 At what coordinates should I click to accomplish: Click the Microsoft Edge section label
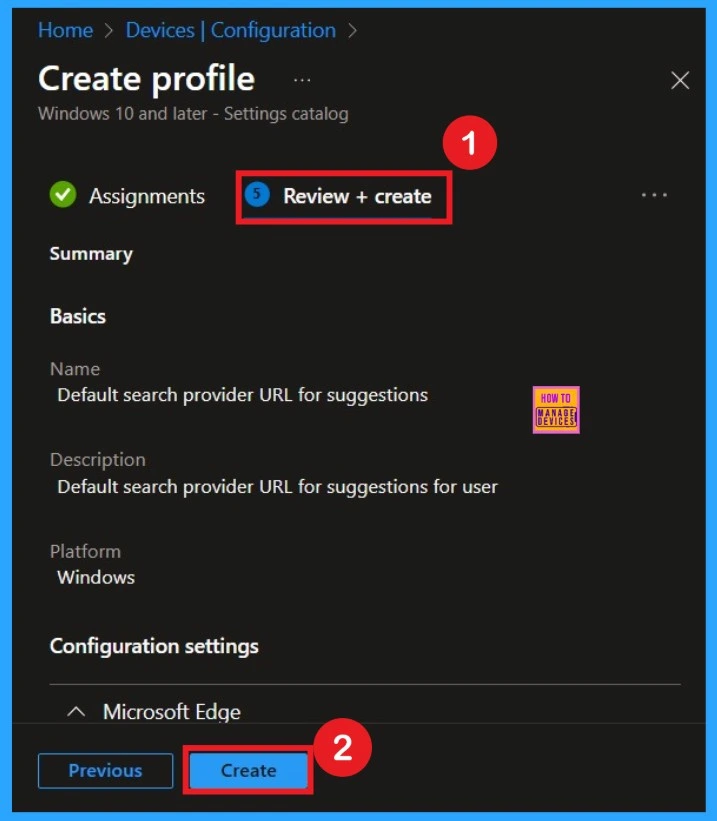(x=172, y=712)
